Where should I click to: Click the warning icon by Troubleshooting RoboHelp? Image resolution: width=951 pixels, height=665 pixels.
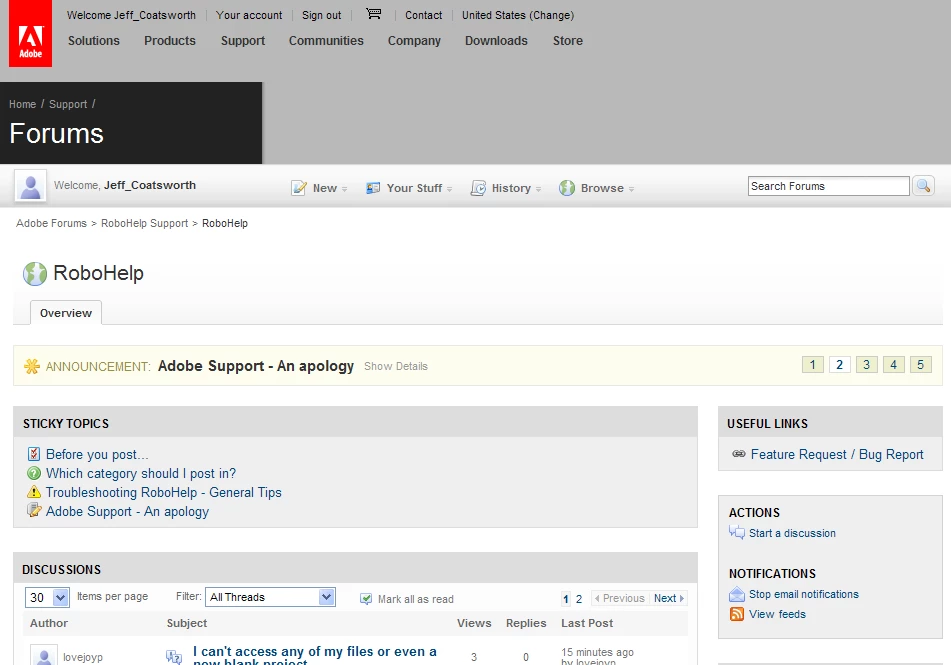tap(34, 492)
